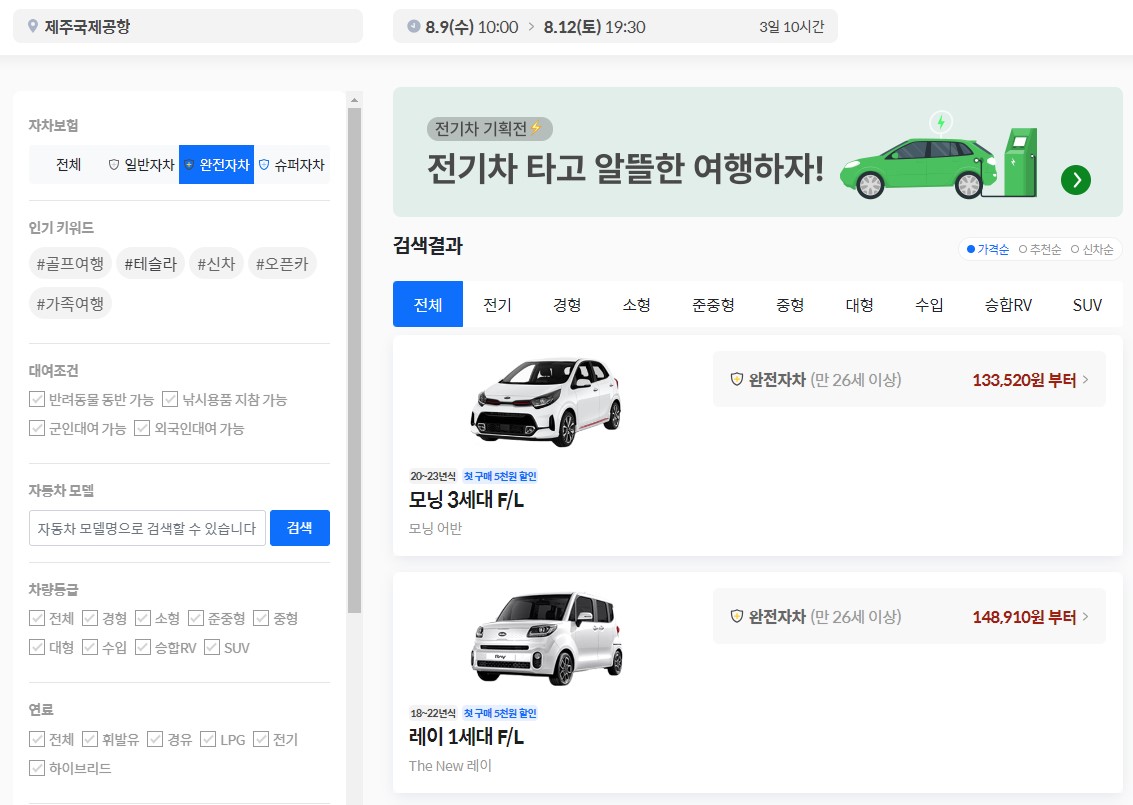Switch to the 소형 results tab
This screenshot has height=805, width=1133.
click(637, 304)
